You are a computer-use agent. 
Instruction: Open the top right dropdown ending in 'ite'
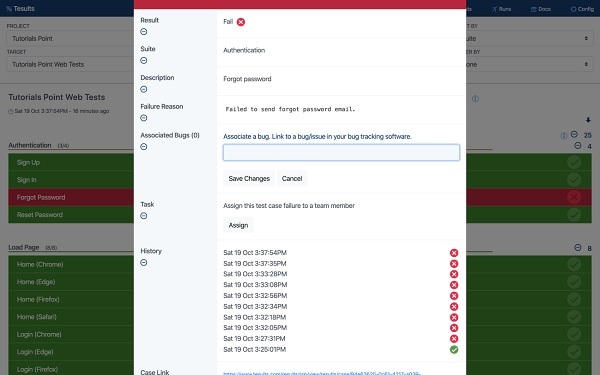pos(530,39)
